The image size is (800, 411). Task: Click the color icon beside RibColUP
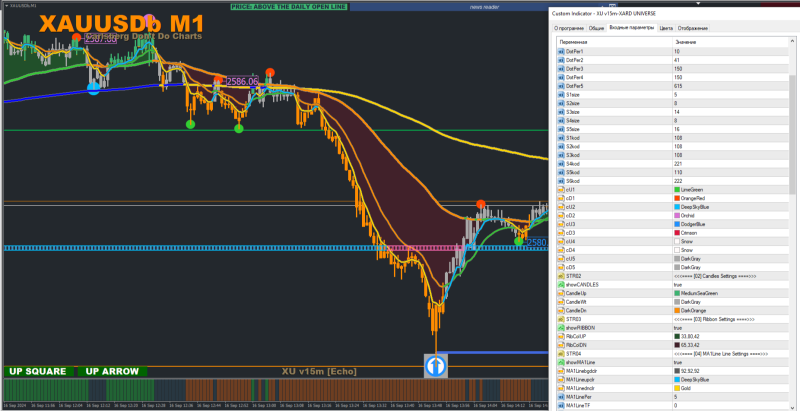[x=562, y=337]
